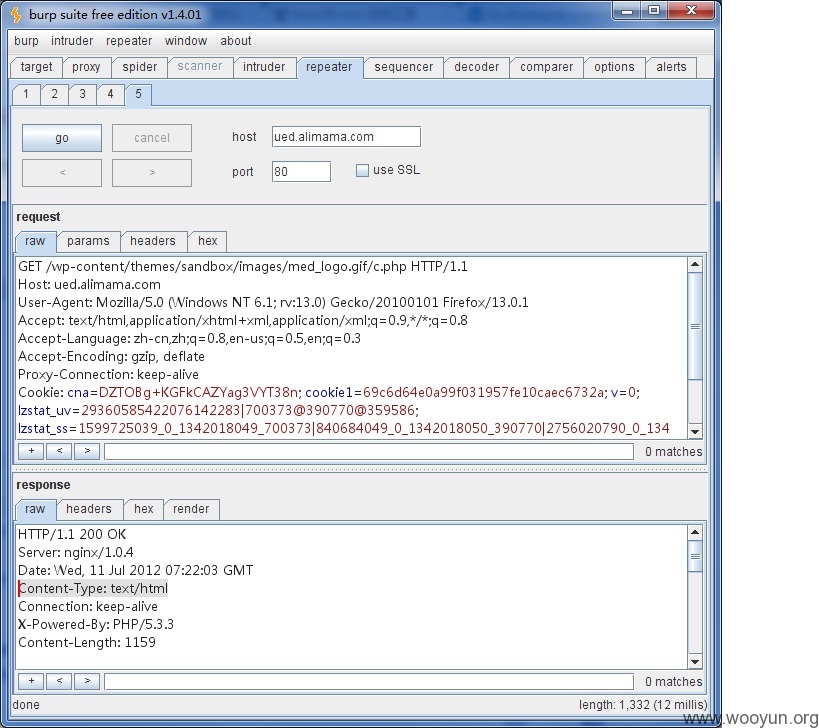Switch to the scanner tab
Screen dimensions: 819x728
coord(200,66)
